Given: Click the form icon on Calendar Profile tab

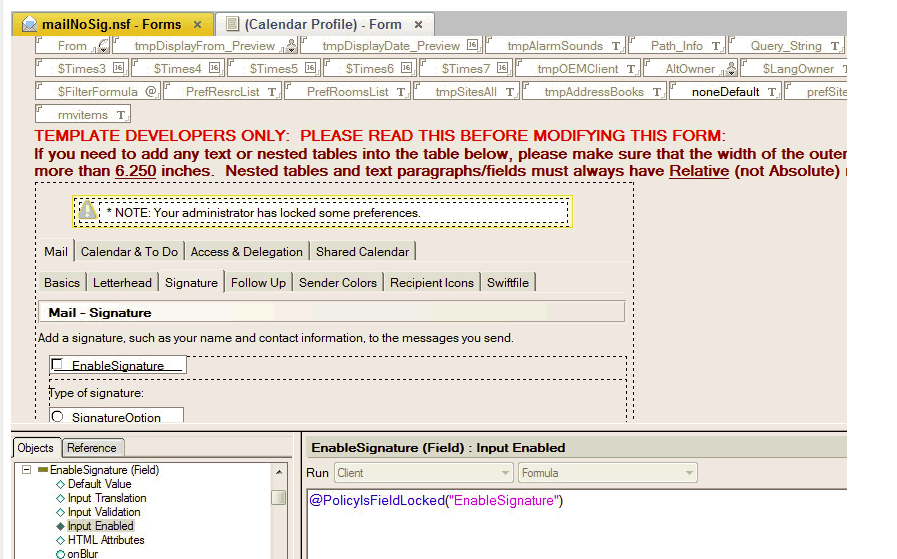Looking at the screenshot, I should click(233, 24).
